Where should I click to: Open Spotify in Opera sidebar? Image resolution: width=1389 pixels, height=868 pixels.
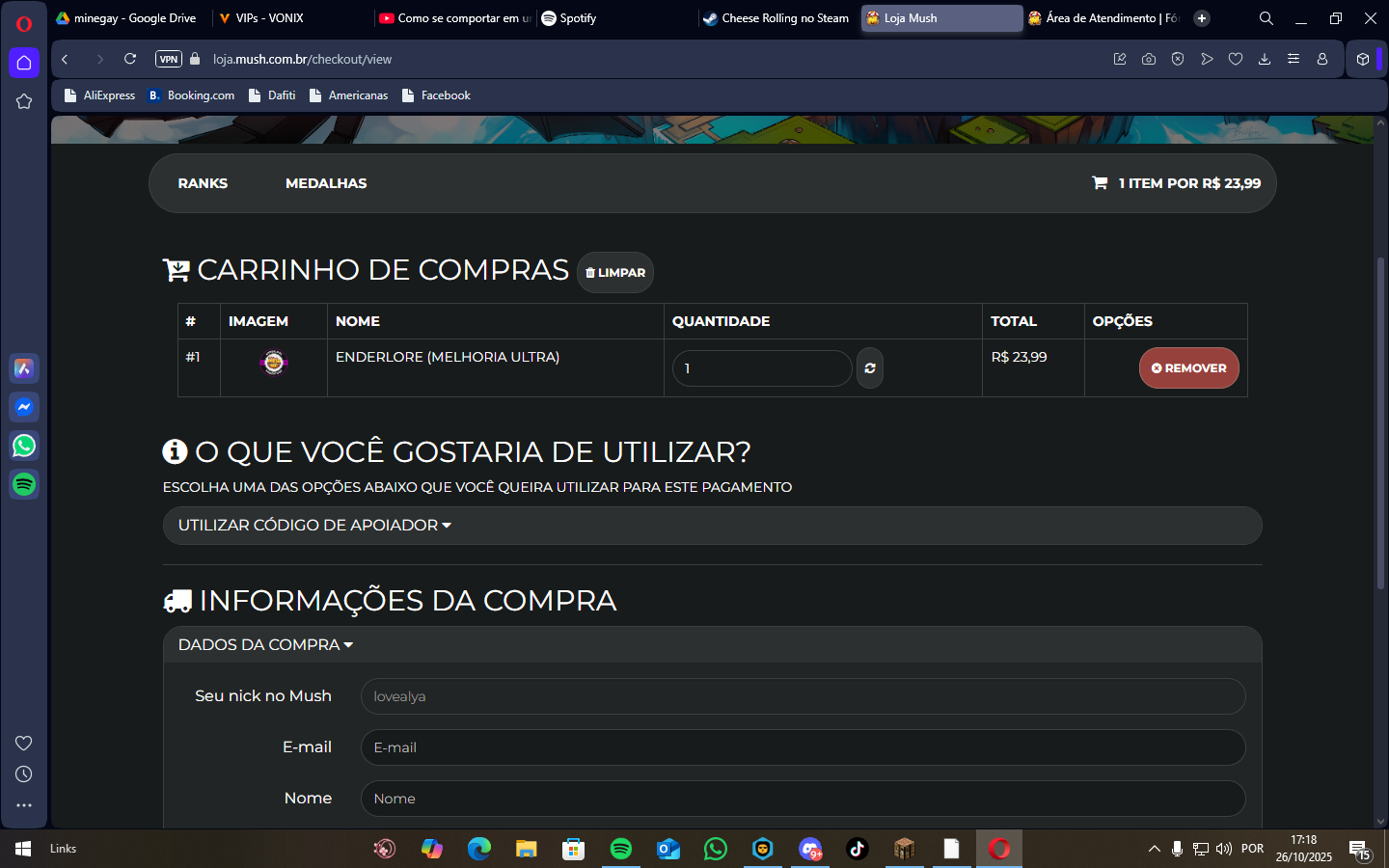click(24, 484)
